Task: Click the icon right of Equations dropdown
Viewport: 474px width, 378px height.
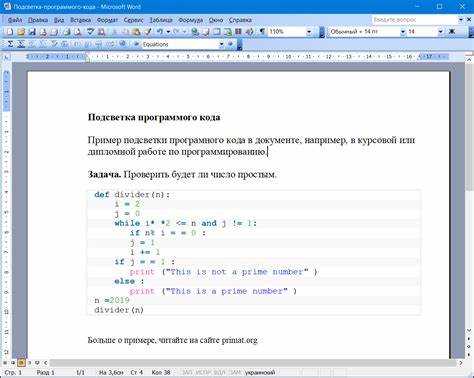Action: (230, 44)
